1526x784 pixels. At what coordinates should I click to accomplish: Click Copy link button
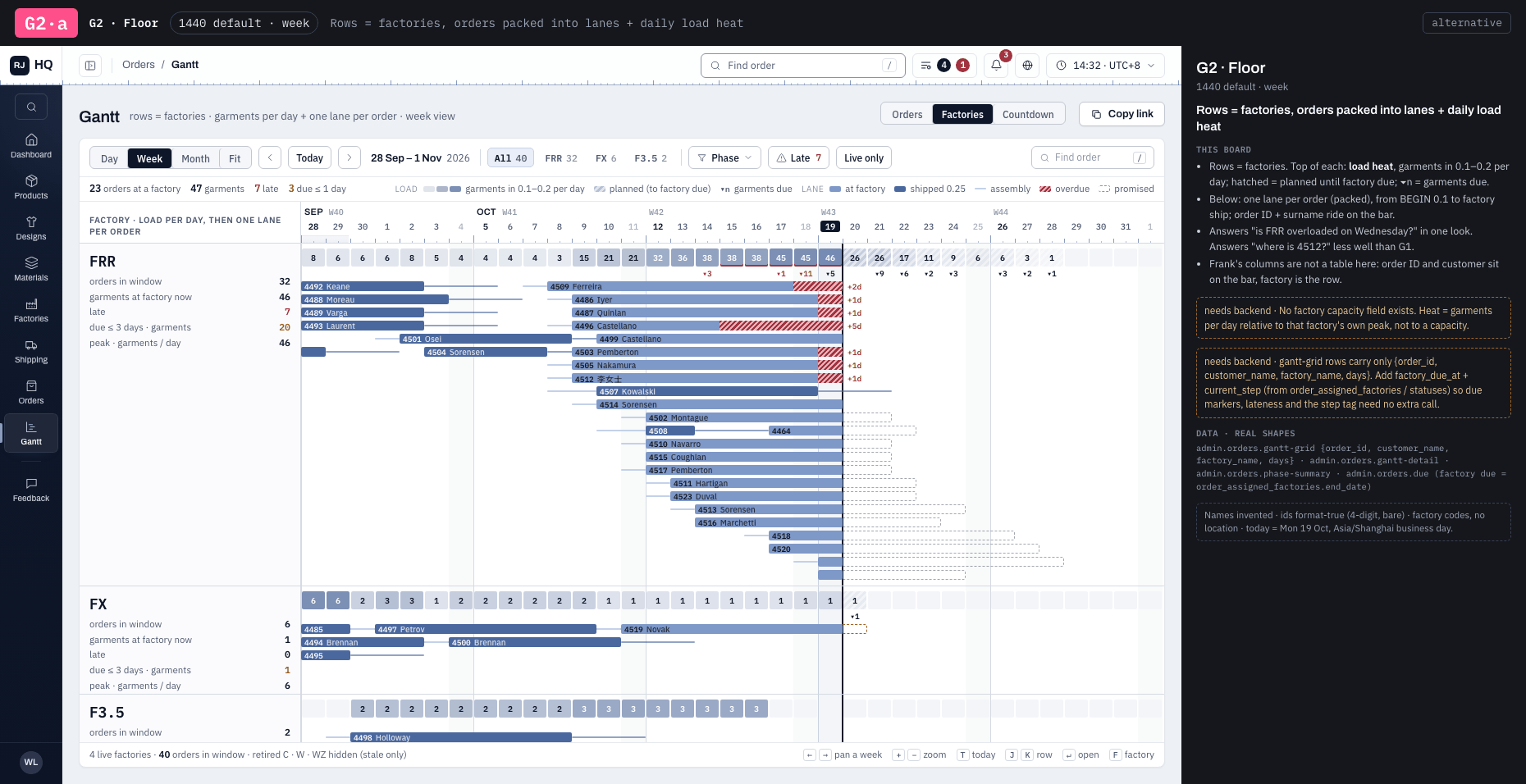pyautogui.click(x=1122, y=114)
